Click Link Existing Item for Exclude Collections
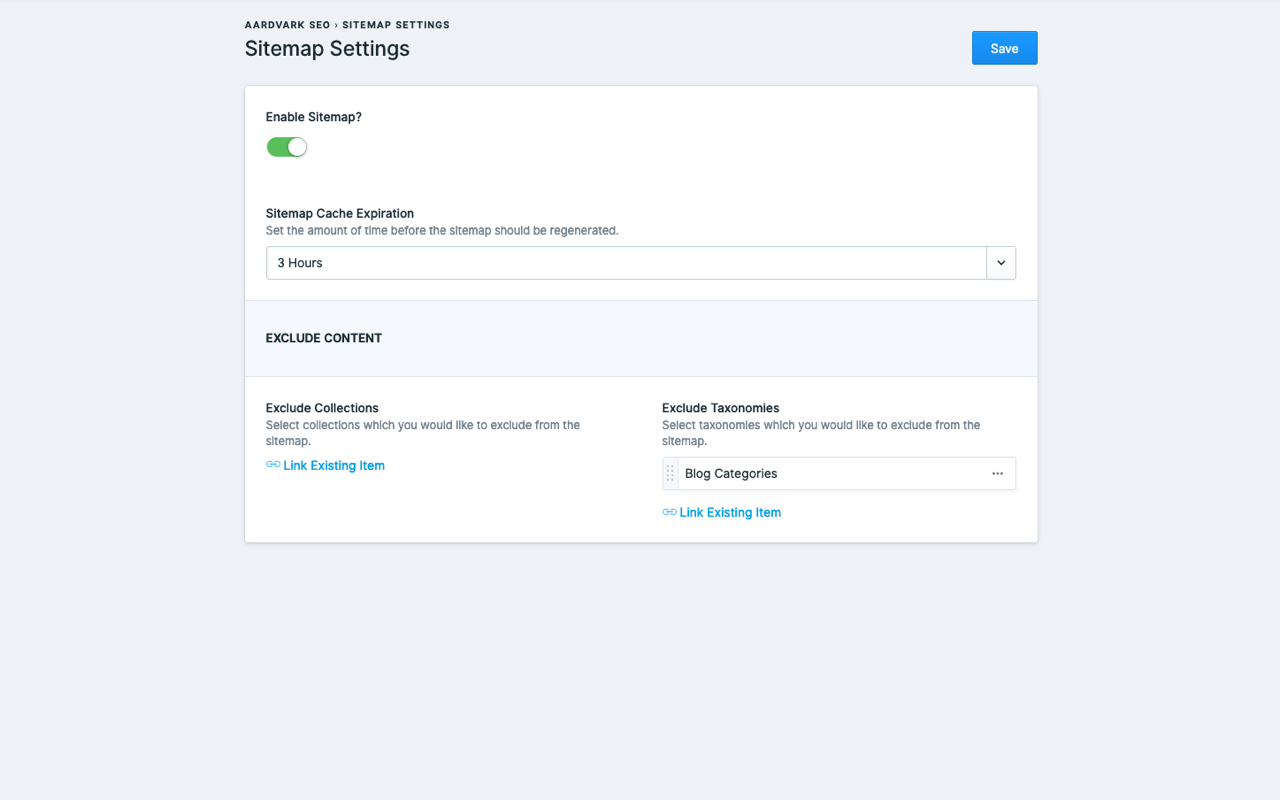The height and width of the screenshot is (800, 1280). [x=334, y=465]
